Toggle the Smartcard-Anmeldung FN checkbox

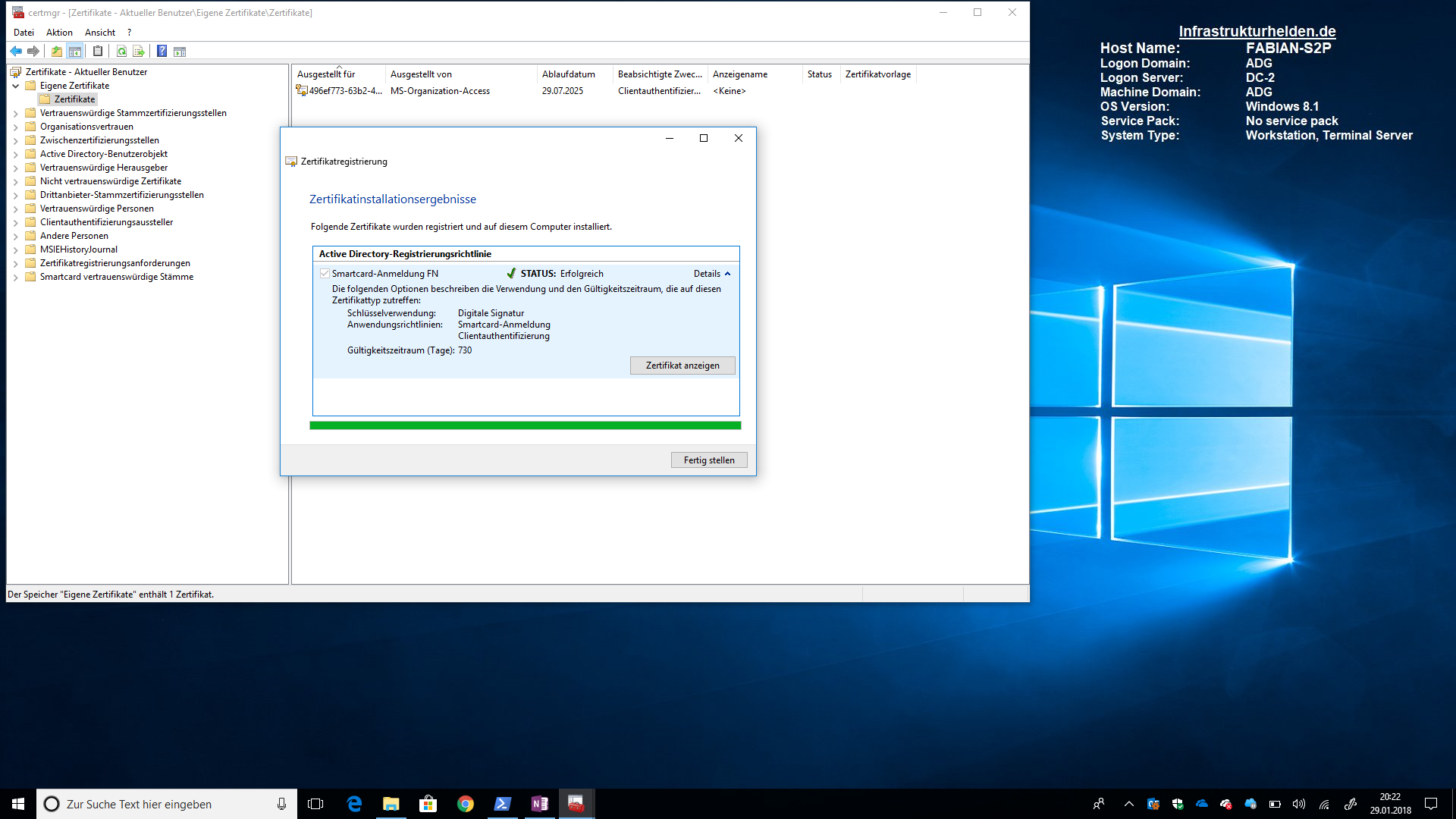[325, 274]
